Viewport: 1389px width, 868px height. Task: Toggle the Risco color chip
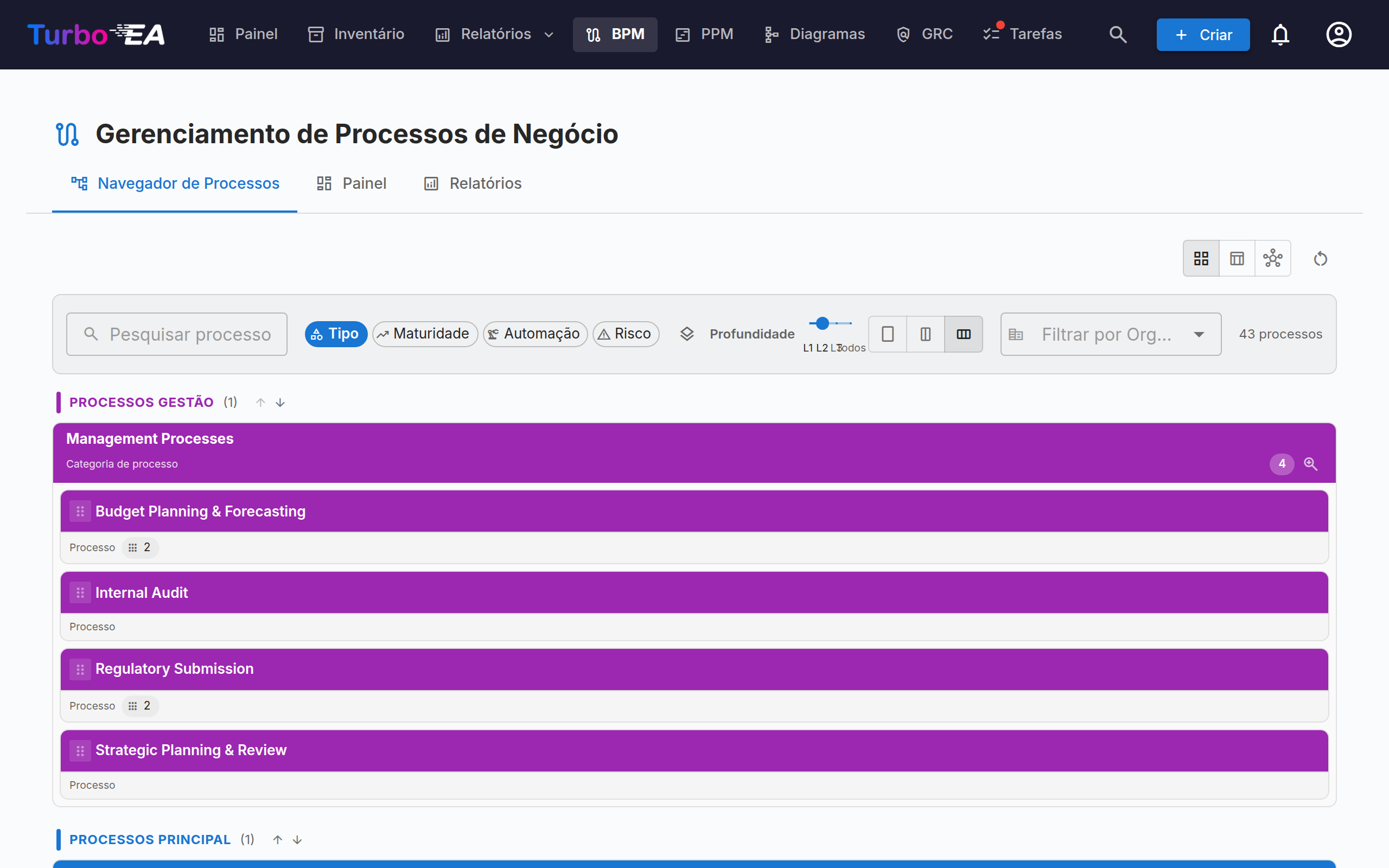point(626,334)
